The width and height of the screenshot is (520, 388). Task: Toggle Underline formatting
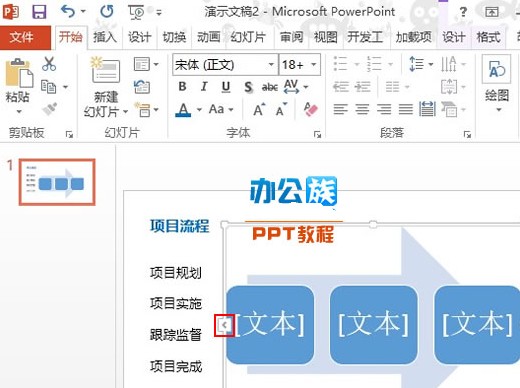tap(226, 87)
